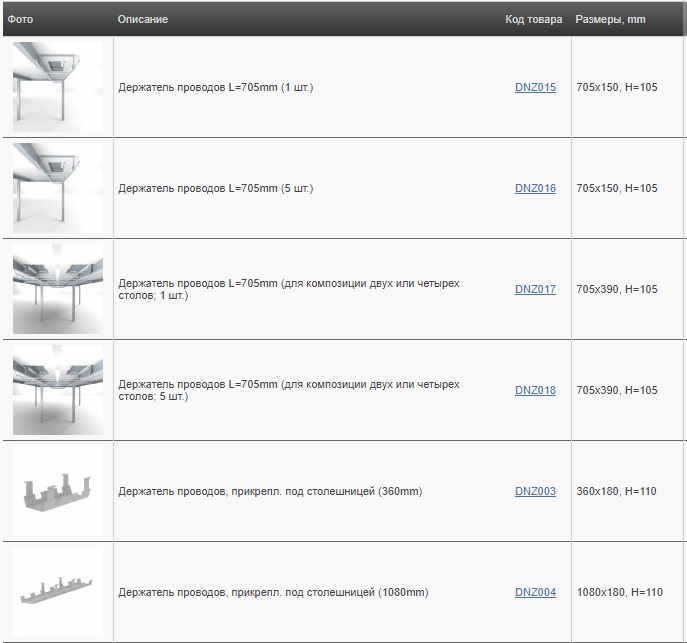Follow the DNZ017 product link

click(535, 290)
